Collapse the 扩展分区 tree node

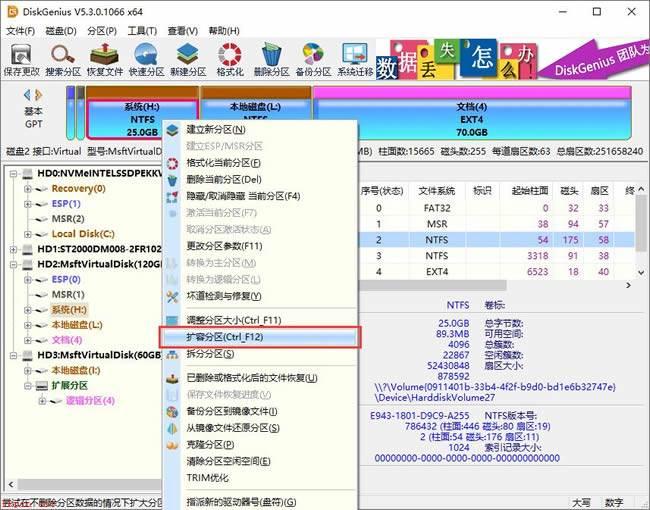27,386
